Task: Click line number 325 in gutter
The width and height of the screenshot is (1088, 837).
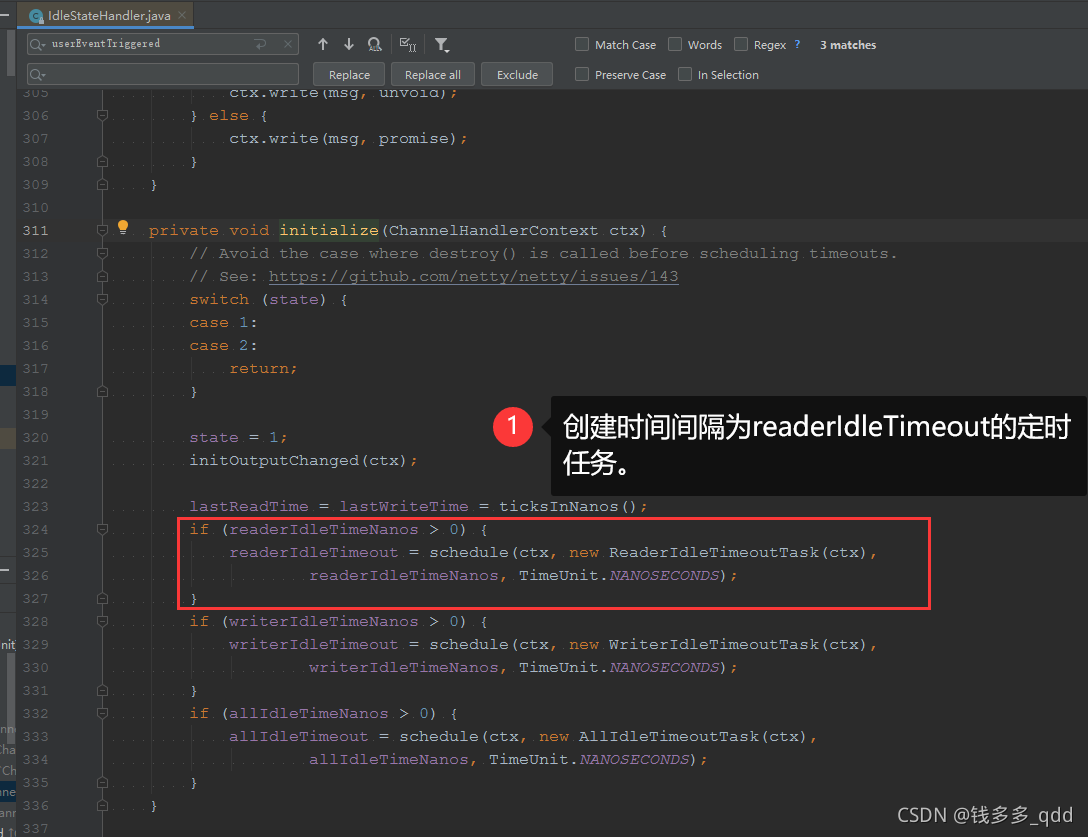Action: tap(35, 552)
